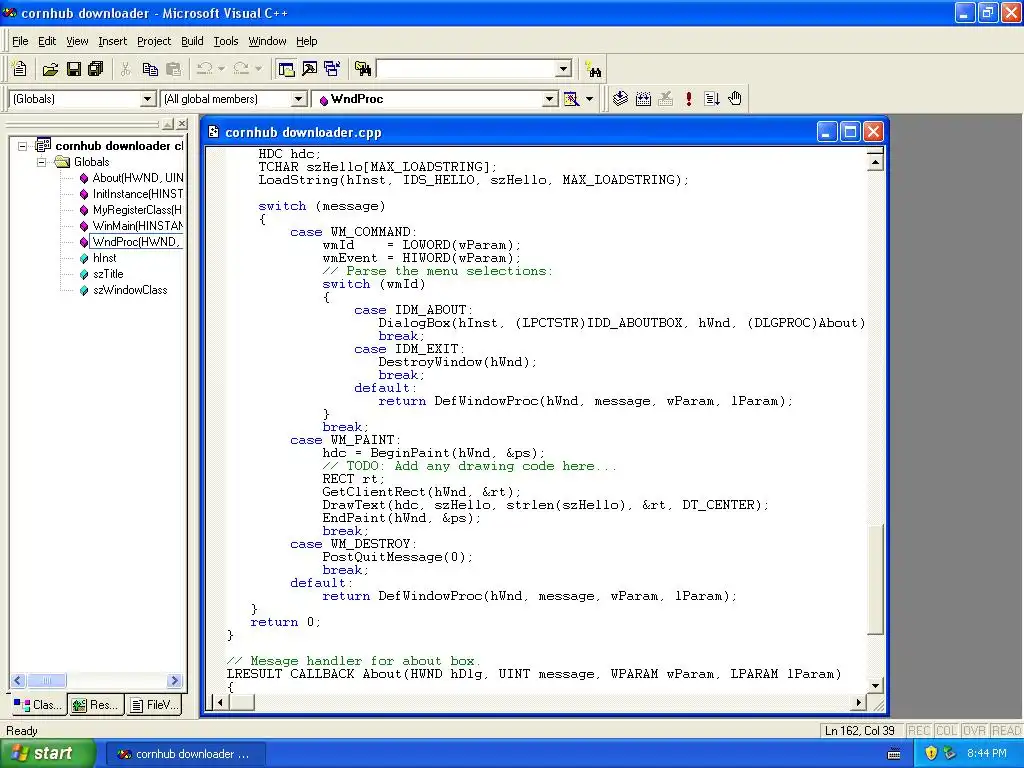Cut the selection with scissors icon
The image size is (1024, 768).
coord(125,69)
